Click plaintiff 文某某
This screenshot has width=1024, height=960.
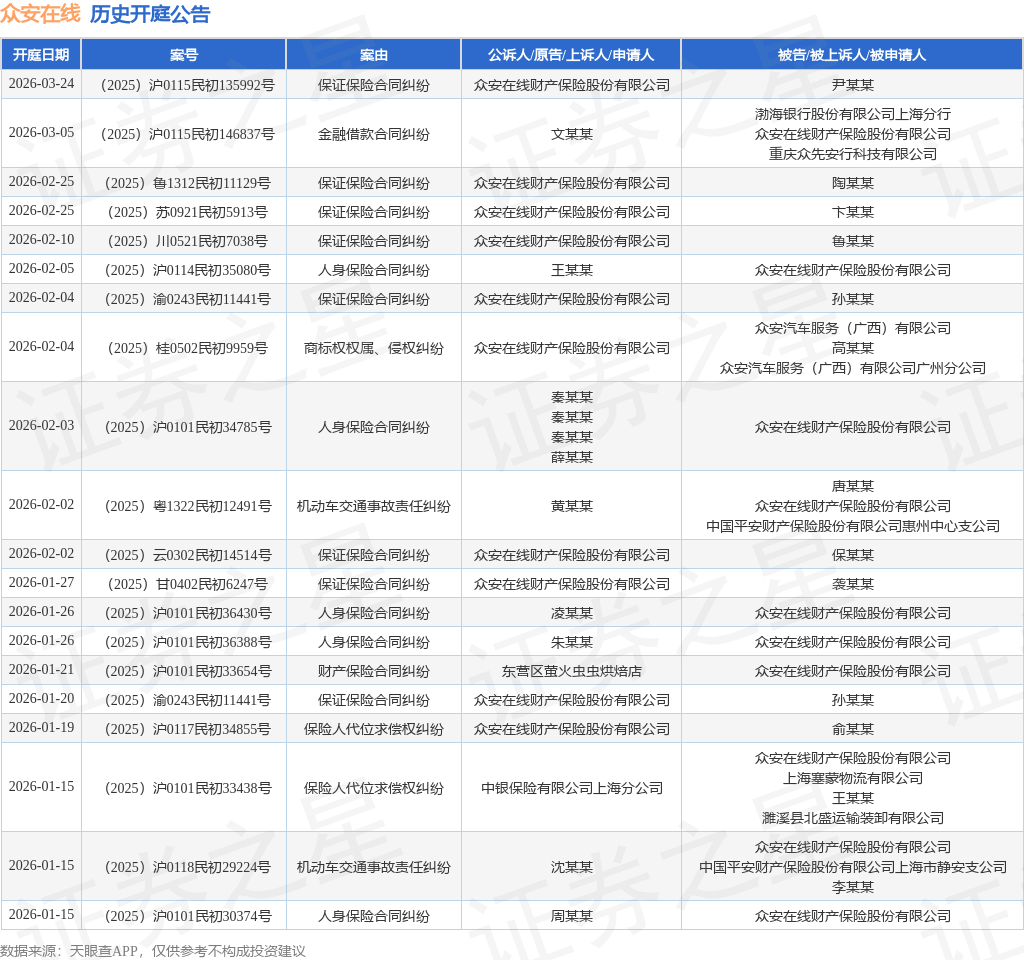(x=571, y=134)
